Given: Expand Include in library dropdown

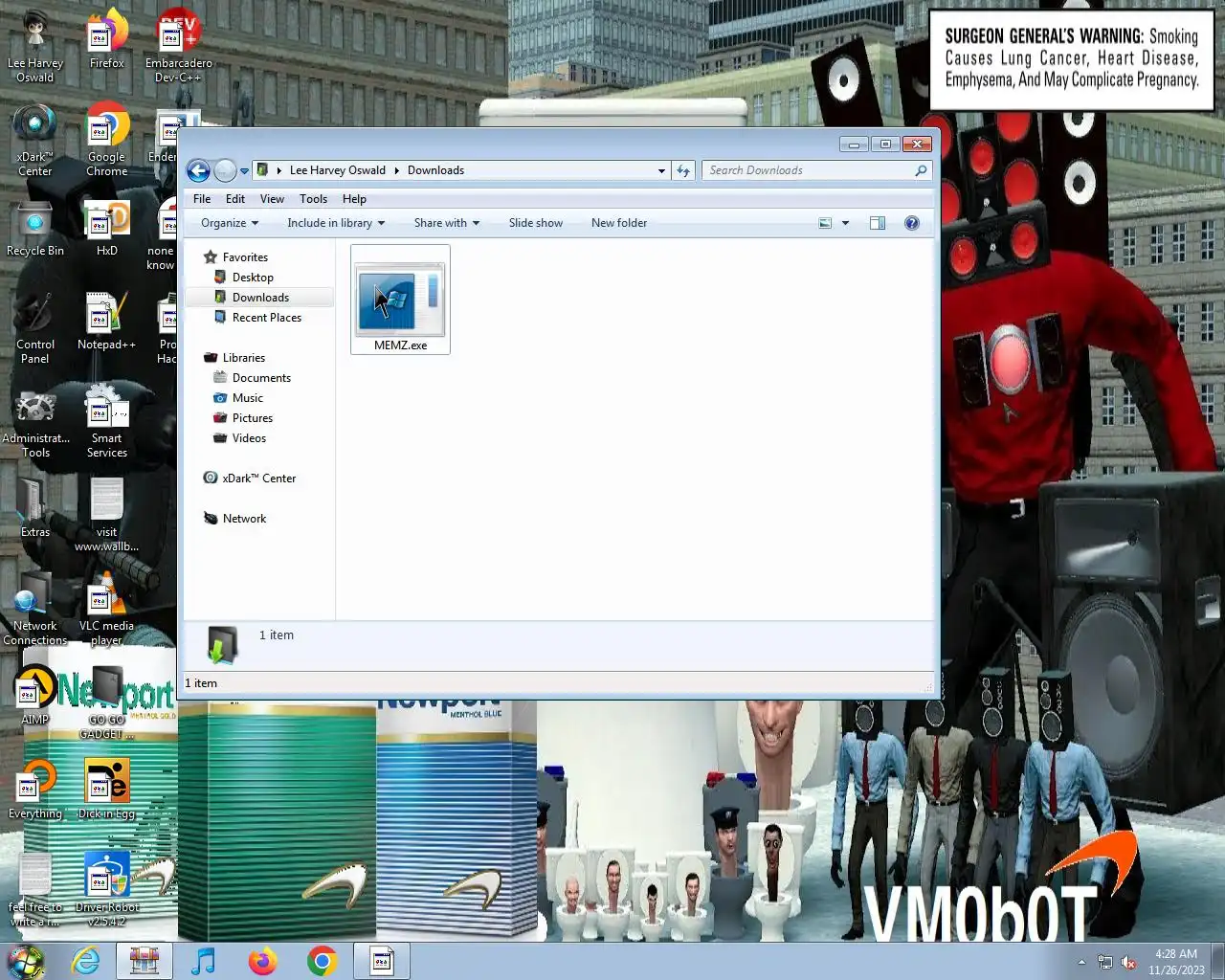Looking at the screenshot, I should (336, 223).
